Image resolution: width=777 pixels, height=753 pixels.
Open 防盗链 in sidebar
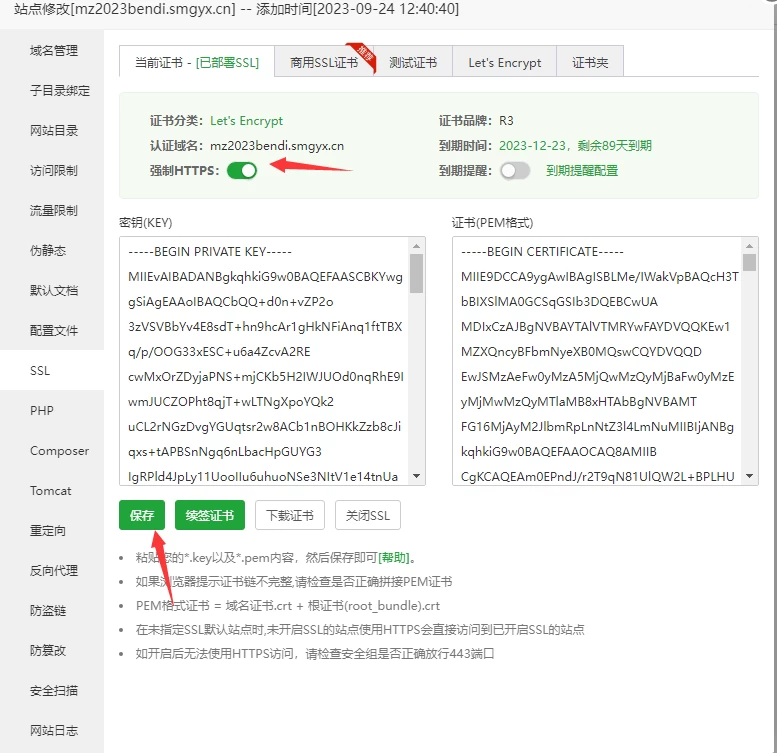pyautogui.click(x=48, y=611)
